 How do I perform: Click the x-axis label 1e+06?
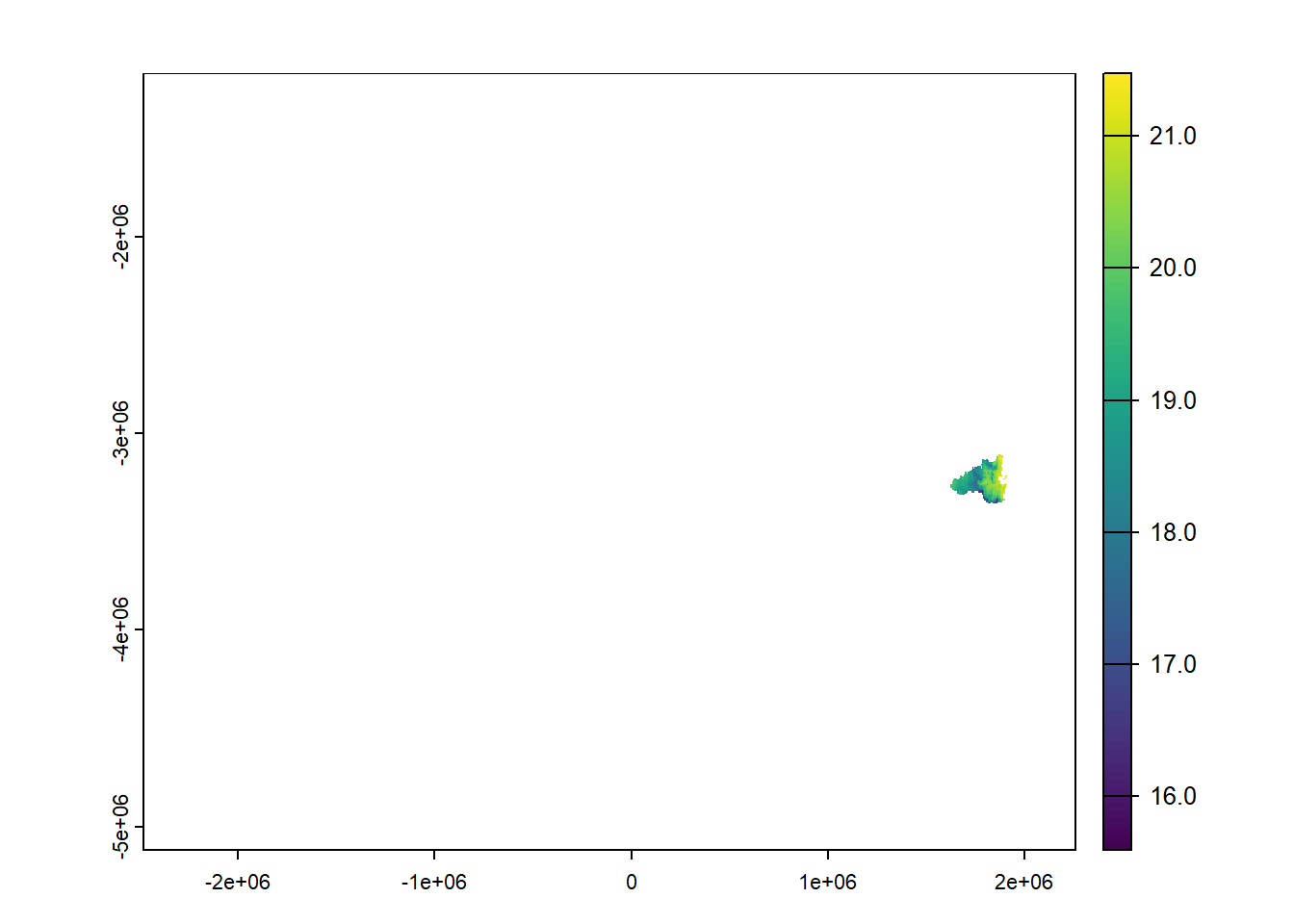tap(828, 882)
